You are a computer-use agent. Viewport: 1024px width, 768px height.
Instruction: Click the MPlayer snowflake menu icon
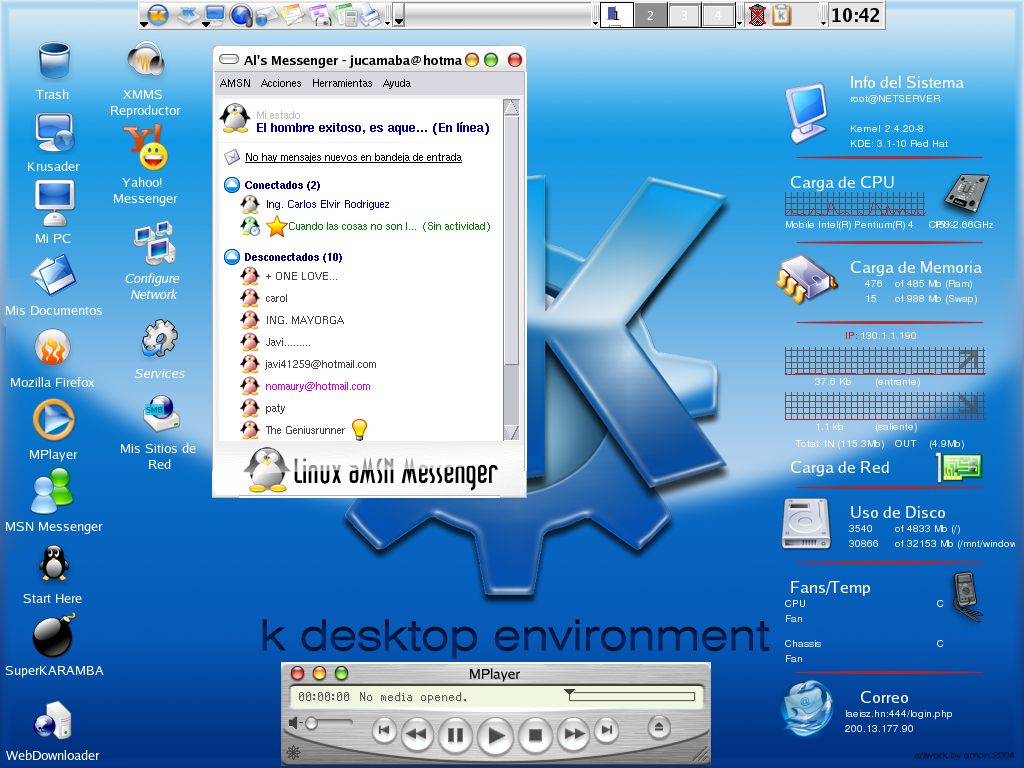pyautogui.click(x=295, y=752)
